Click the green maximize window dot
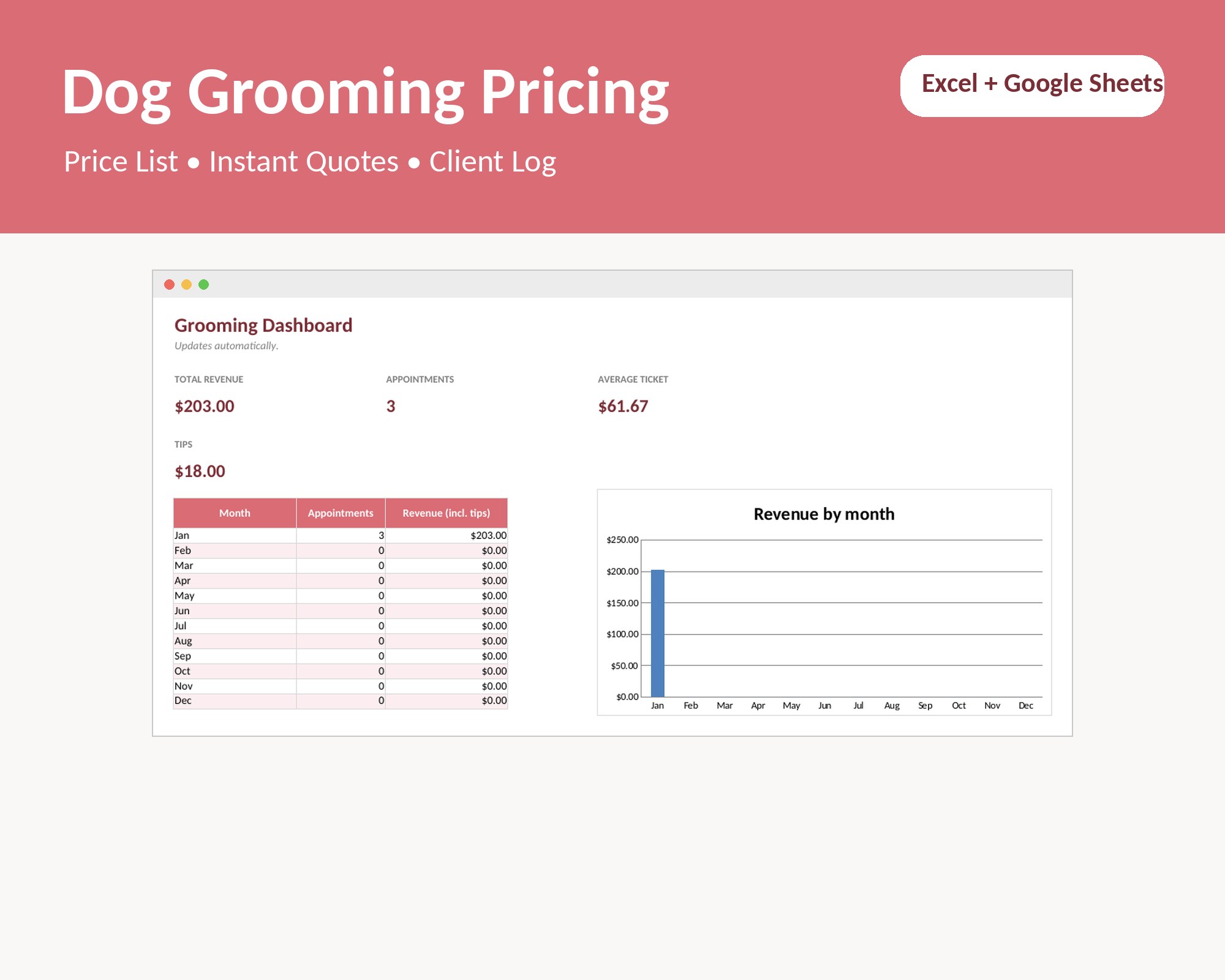 [204, 284]
